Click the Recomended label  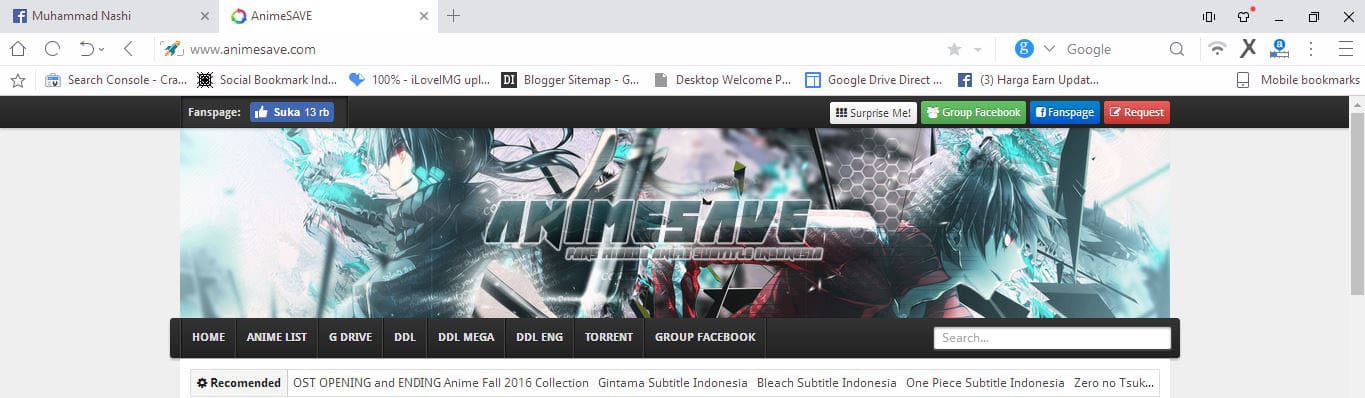pos(239,383)
